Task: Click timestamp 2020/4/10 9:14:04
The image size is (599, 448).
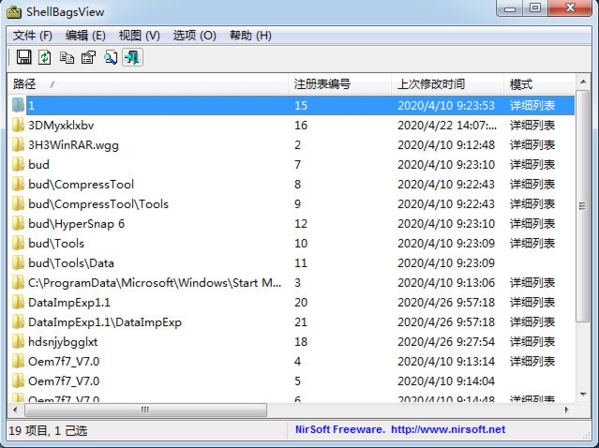Action: click(446, 381)
